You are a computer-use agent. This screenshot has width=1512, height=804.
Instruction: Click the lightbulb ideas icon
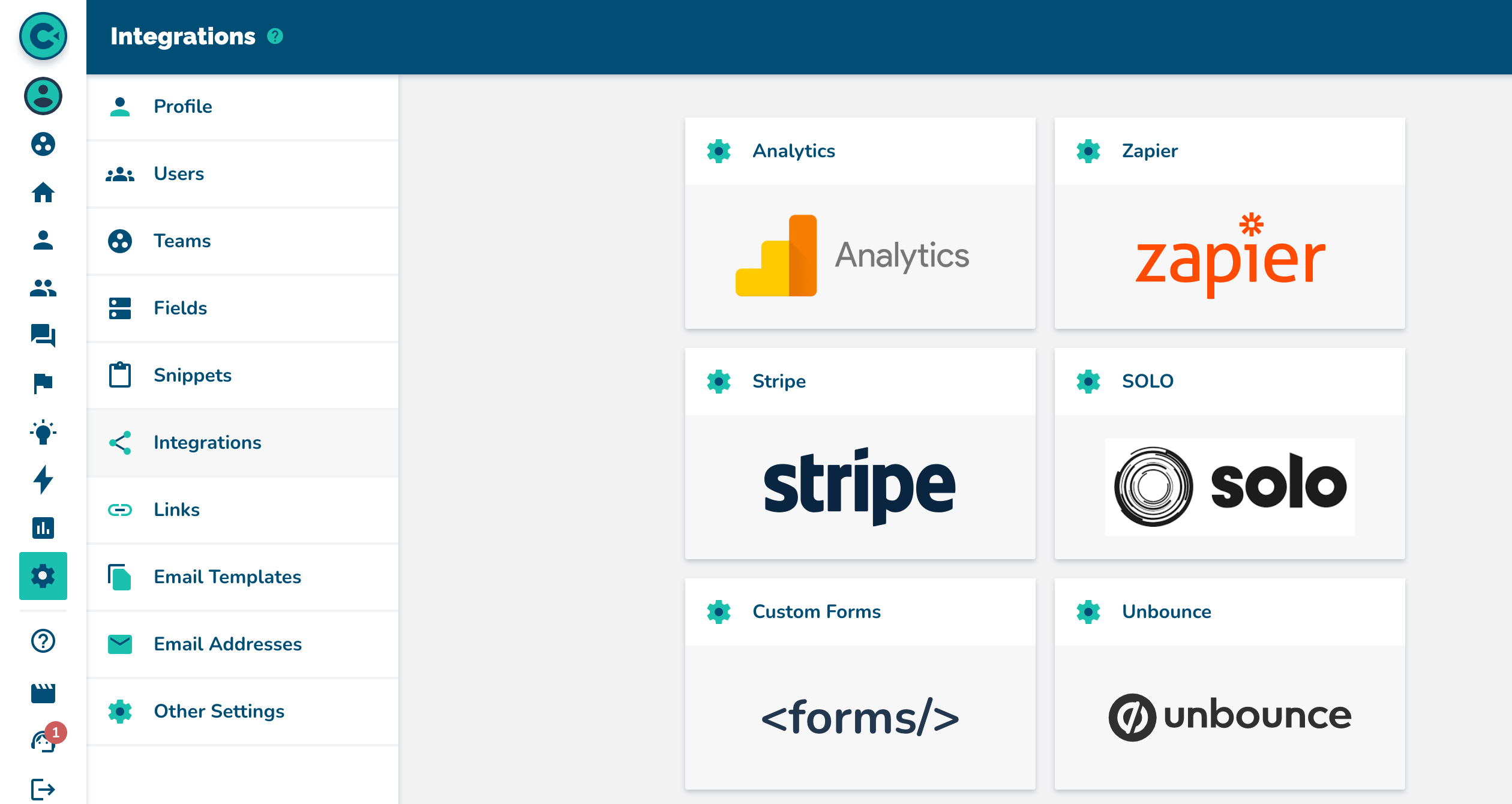(x=43, y=431)
